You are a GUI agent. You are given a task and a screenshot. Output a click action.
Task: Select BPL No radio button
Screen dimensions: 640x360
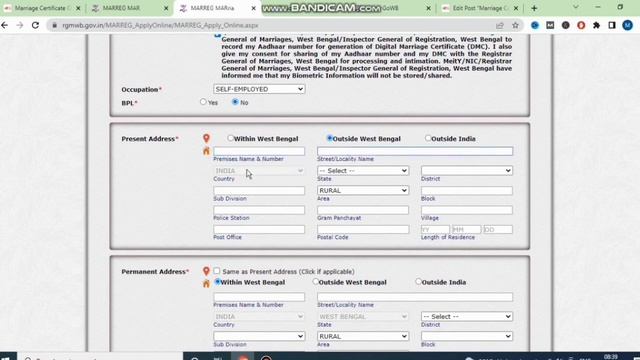click(x=235, y=102)
